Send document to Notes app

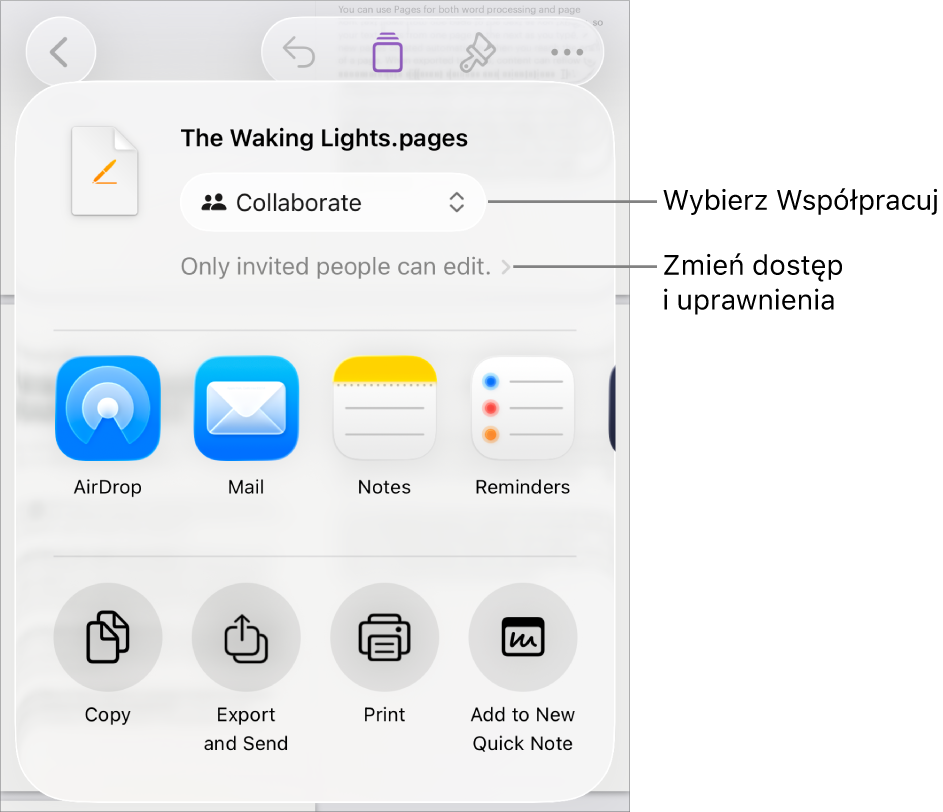384,408
